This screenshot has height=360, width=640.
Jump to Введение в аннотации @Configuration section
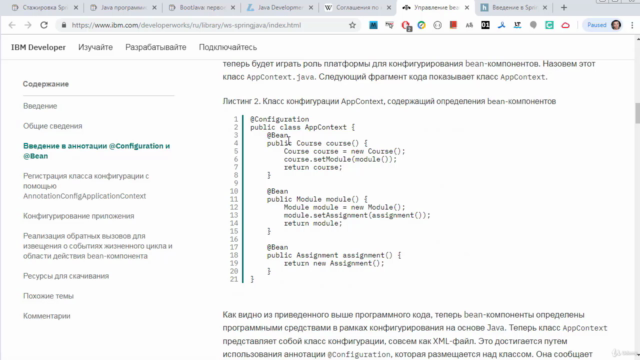point(96,151)
